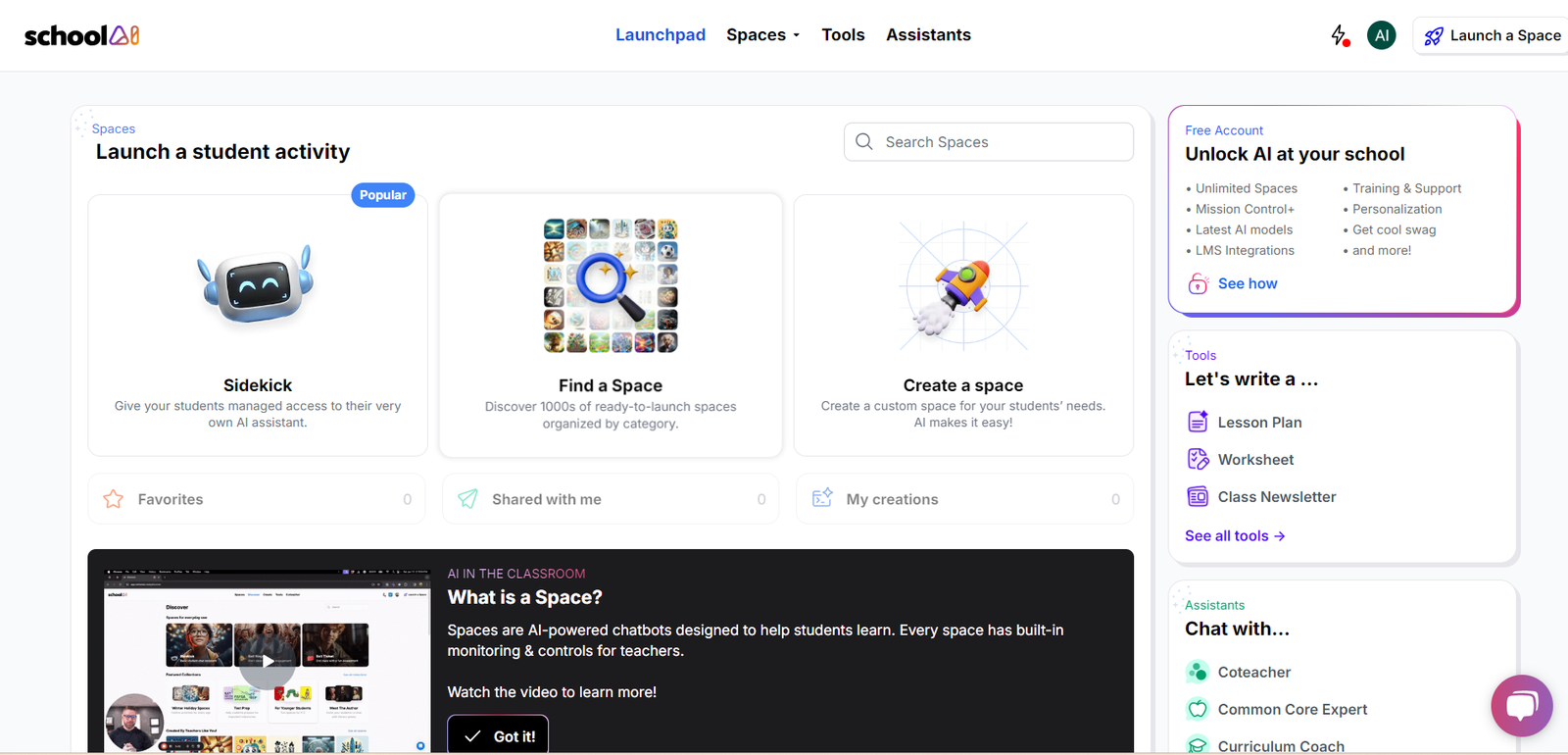Click the LMS Integrations bullet text
This screenshot has height=755, width=1568.
[1245, 250]
